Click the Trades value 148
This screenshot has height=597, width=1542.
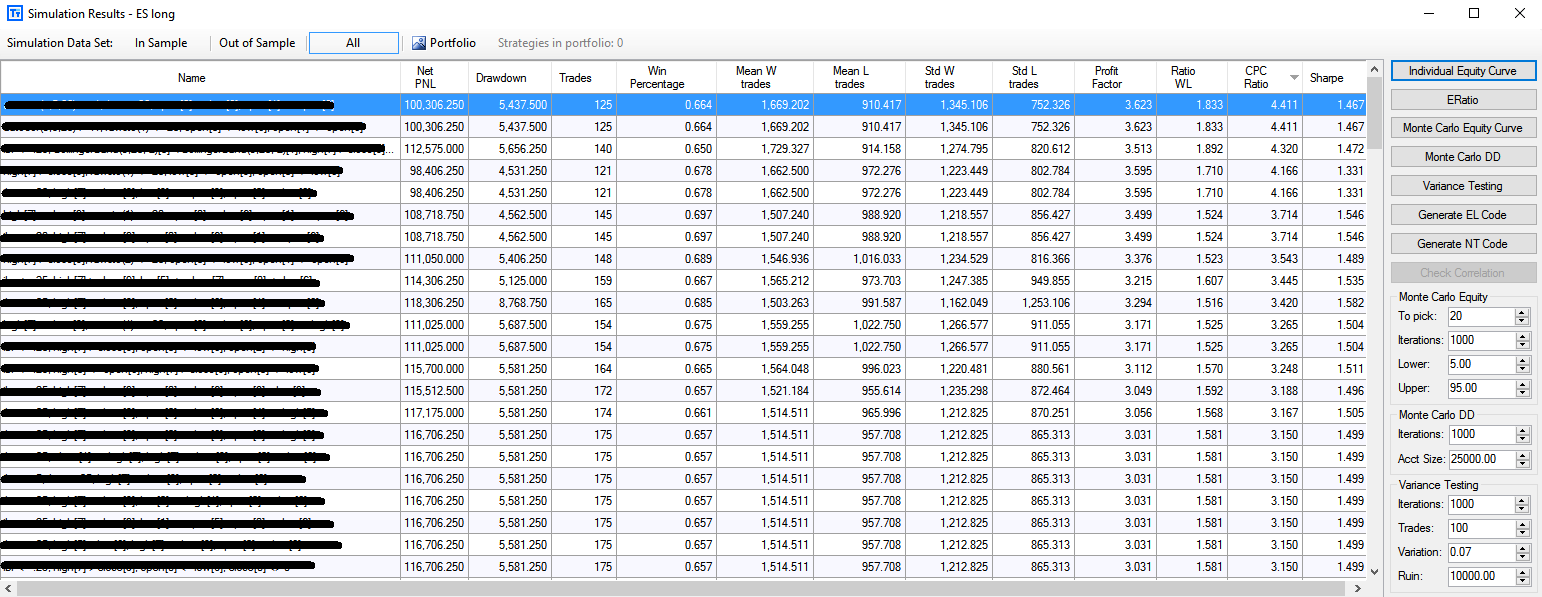(x=585, y=259)
